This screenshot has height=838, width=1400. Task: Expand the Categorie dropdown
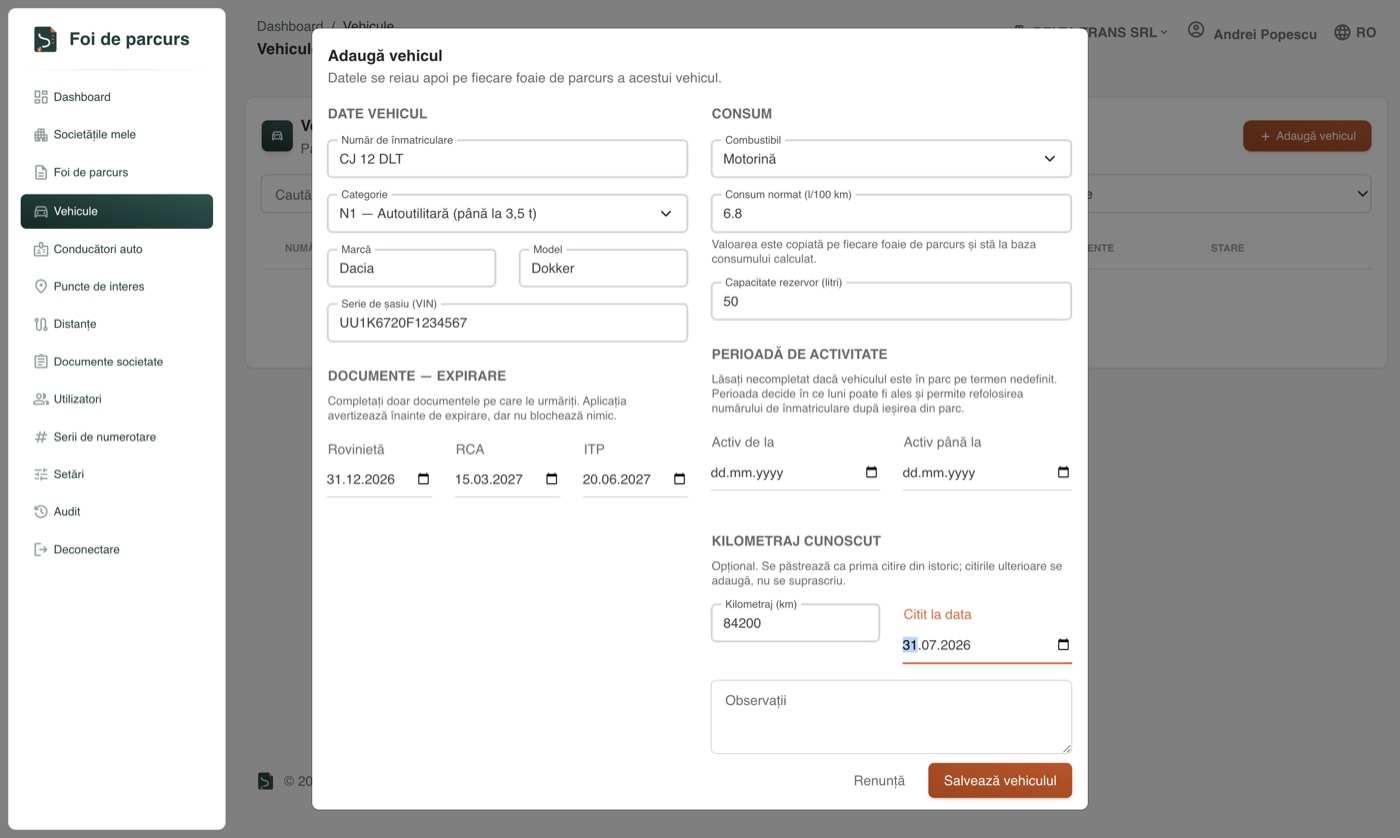[507, 213]
